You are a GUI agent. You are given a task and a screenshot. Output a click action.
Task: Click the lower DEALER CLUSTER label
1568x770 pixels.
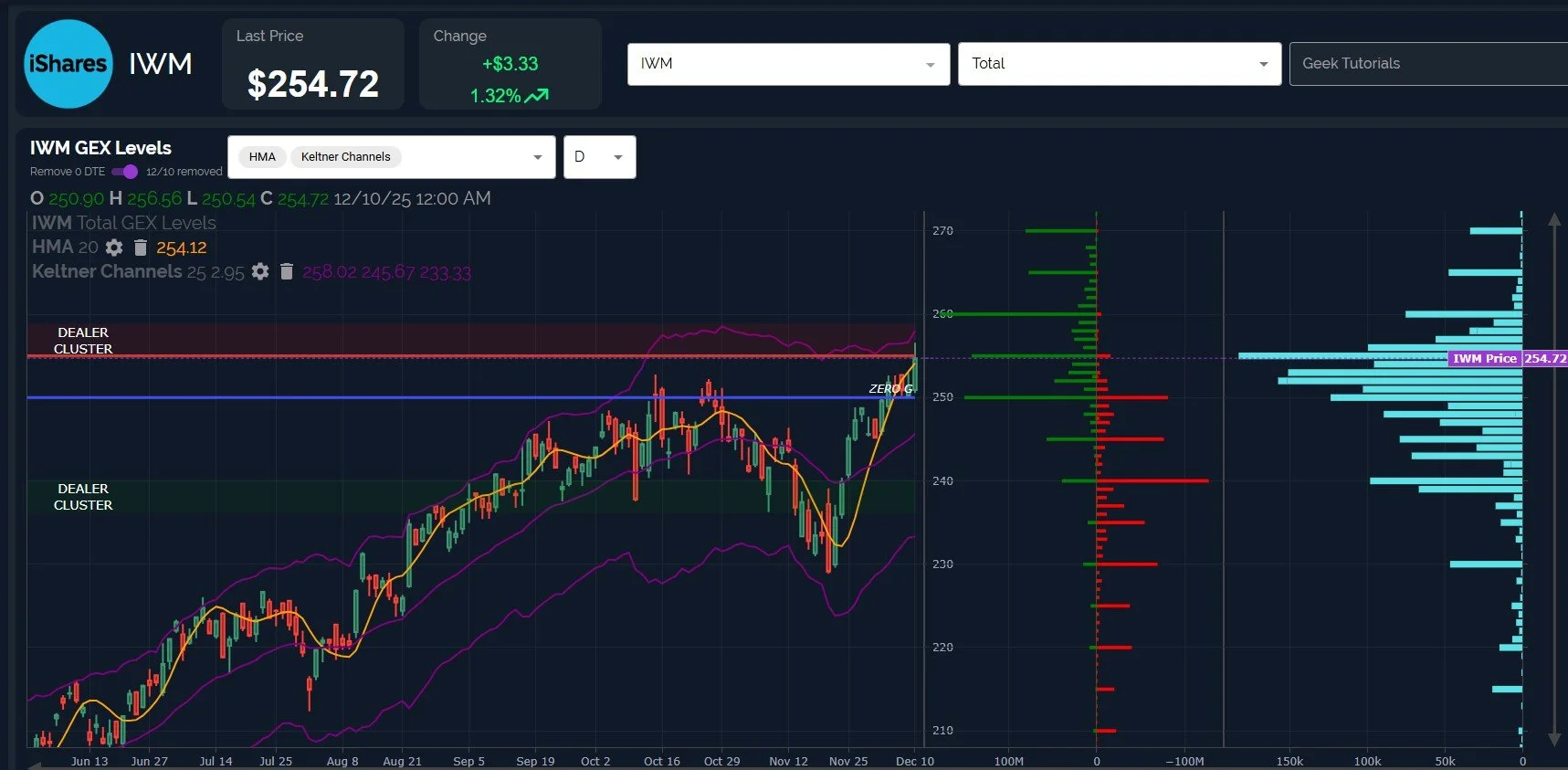point(83,497)
